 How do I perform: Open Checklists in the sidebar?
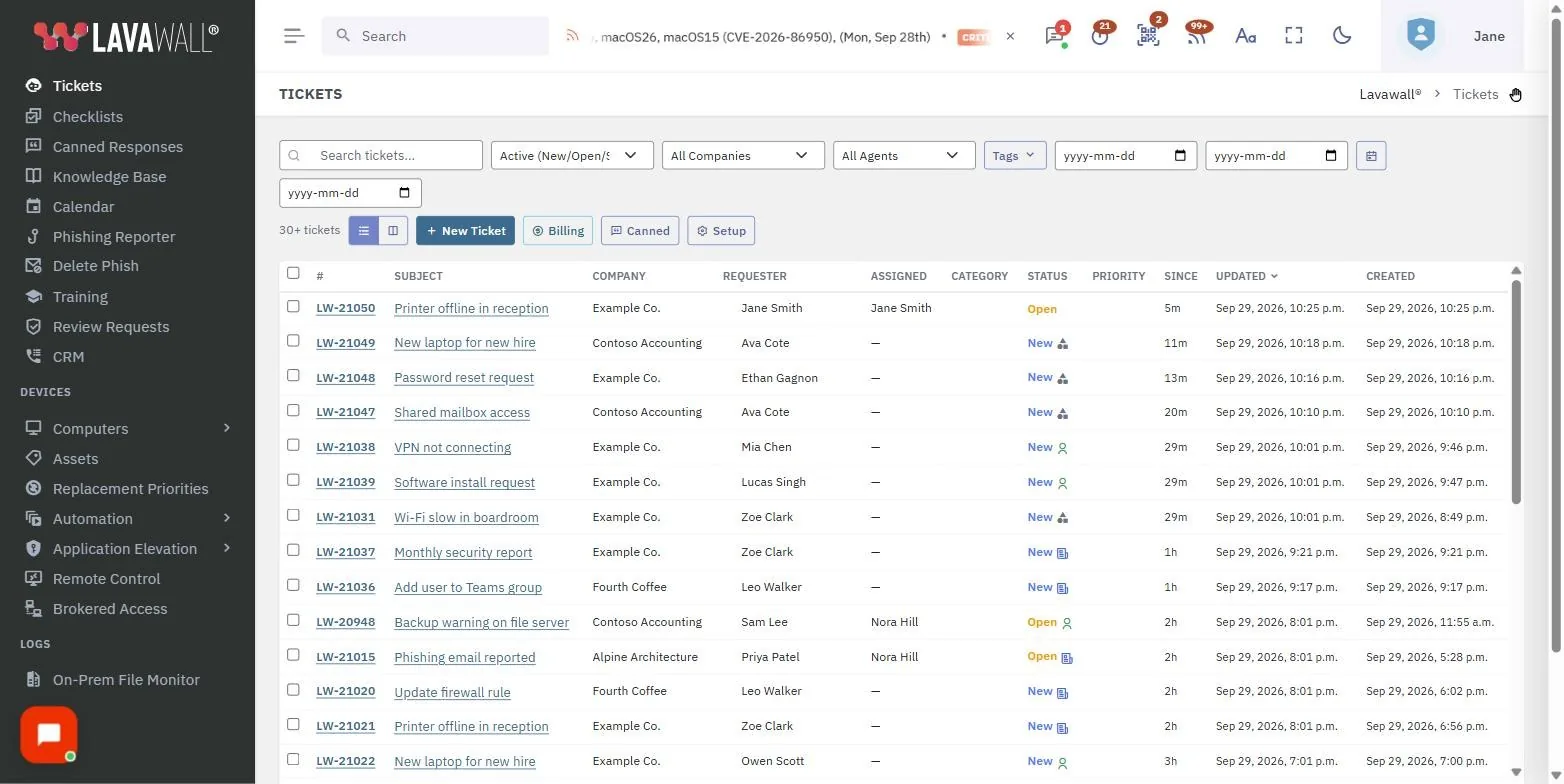[x=88, y=117]
